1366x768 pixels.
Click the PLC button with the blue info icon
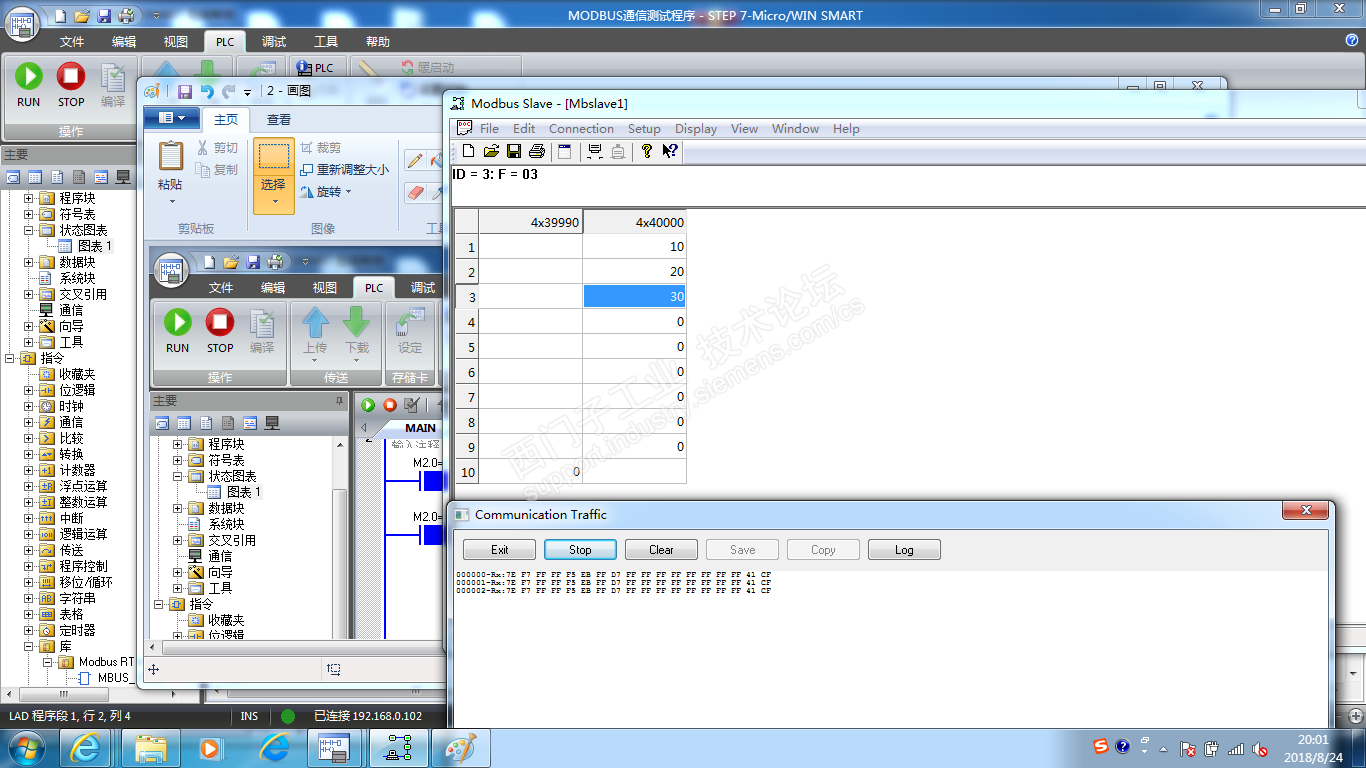pos(316,68)
